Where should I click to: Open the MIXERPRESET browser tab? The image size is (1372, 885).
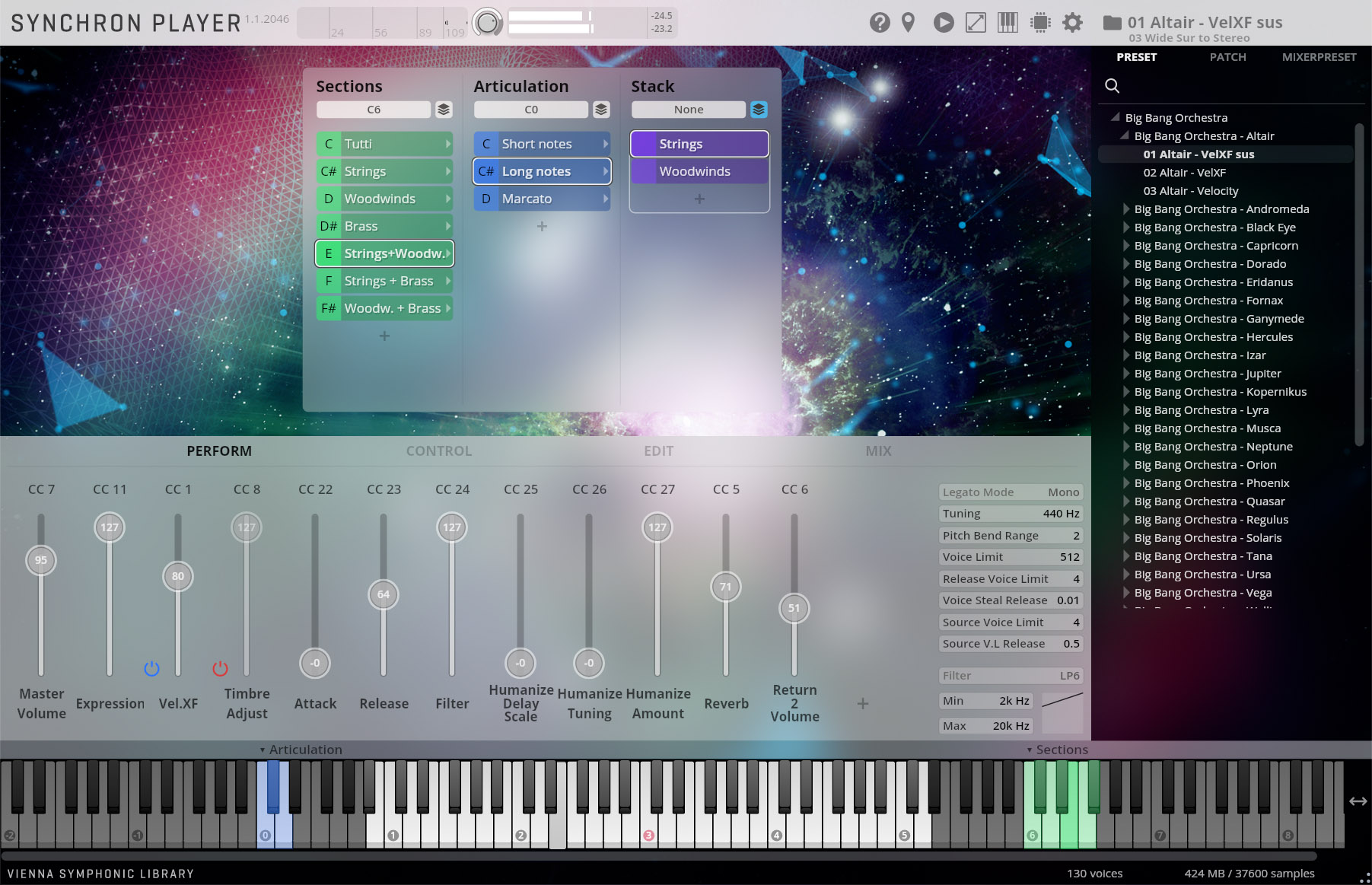[x=1319, y=57]
